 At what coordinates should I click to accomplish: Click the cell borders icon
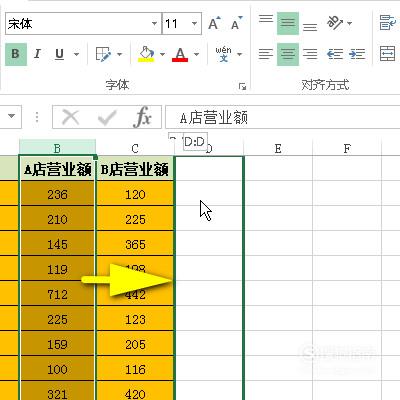pyautogui.click(x=103, y=54)
